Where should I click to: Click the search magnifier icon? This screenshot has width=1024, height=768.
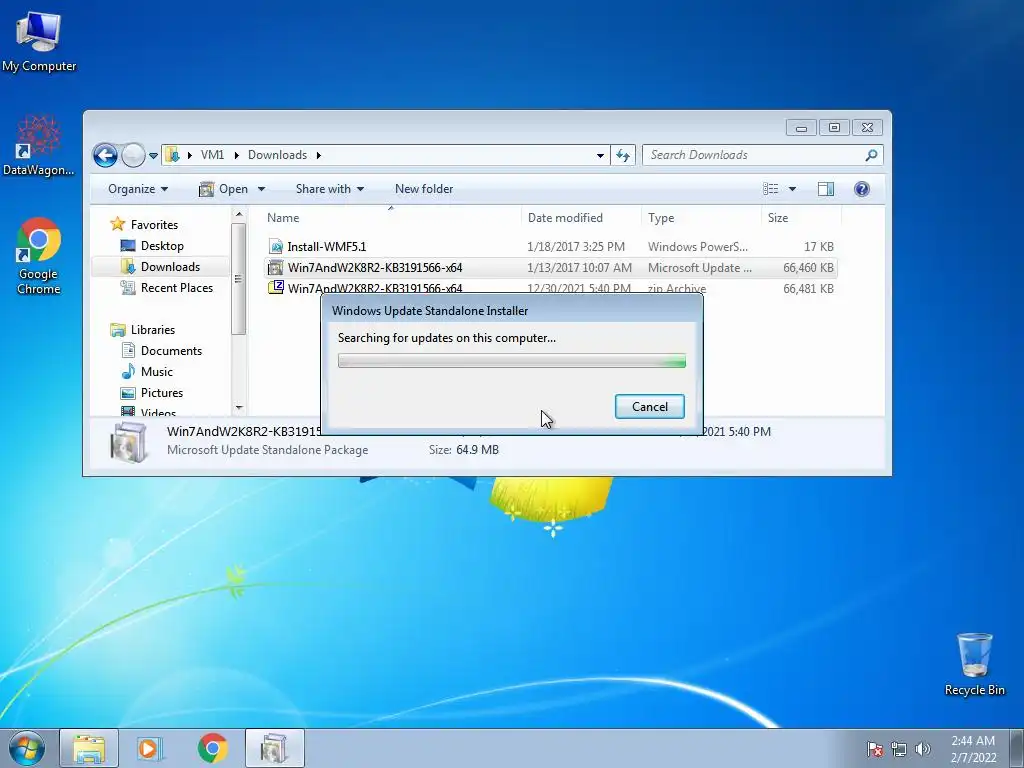[871, 155]
